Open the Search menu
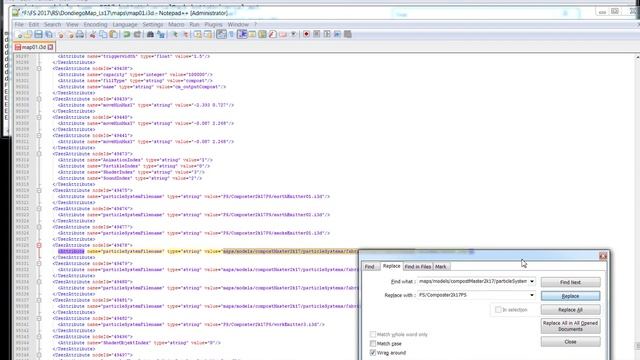The height and width of the screenshot is (360, 640). (x=52, y=24)
